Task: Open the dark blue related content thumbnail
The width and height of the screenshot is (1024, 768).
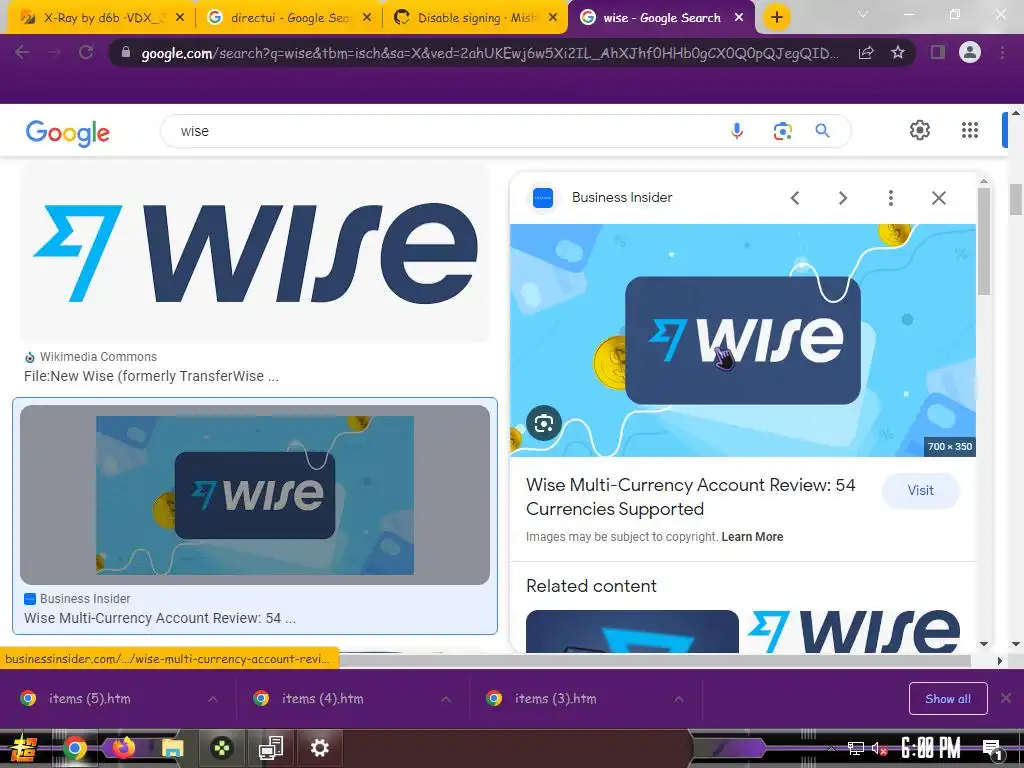Action: [632, 631]
